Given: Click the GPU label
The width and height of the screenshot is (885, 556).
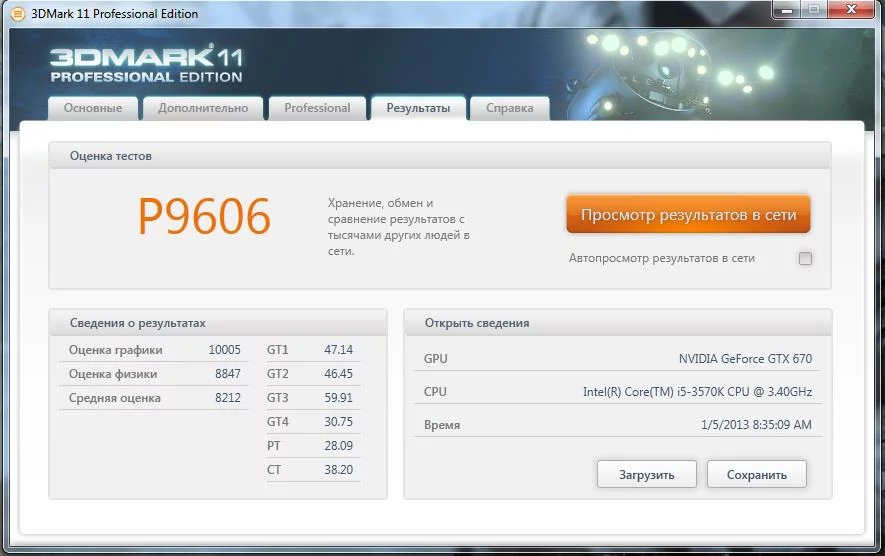Looking at the screenshot, I should (436, 358).
